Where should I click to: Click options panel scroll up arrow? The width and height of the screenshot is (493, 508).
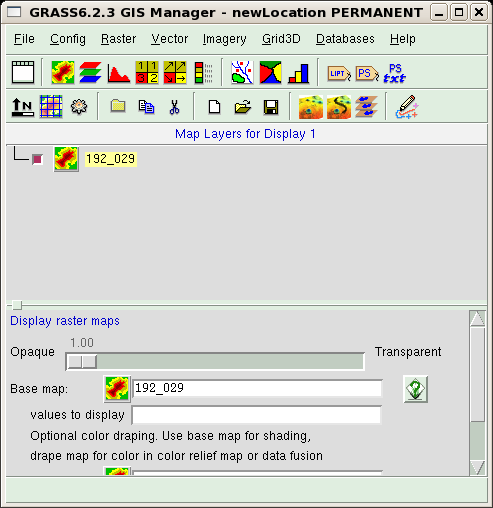[477, 319]
